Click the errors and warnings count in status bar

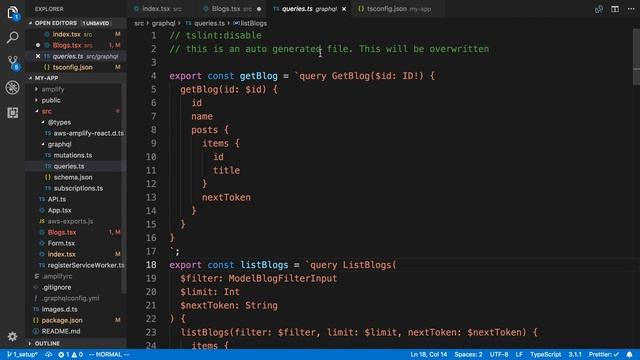click(x=70, y=354)
